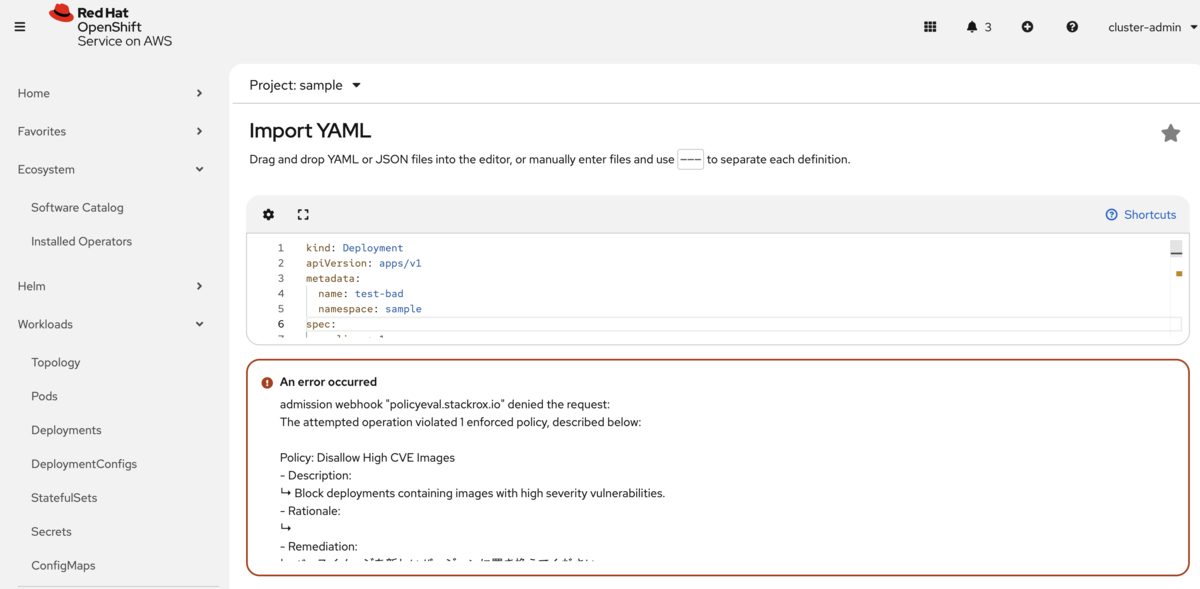View notifications bell with 3 alerts
The height and width of the screenshot is (589, 1200).
tap(978, 27)
